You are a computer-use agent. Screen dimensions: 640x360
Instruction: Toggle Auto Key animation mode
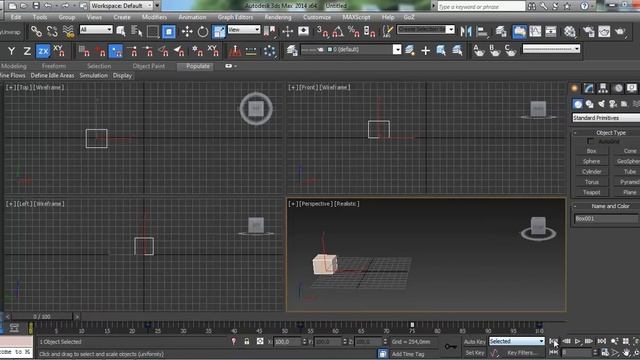click(x=475, y=342)
